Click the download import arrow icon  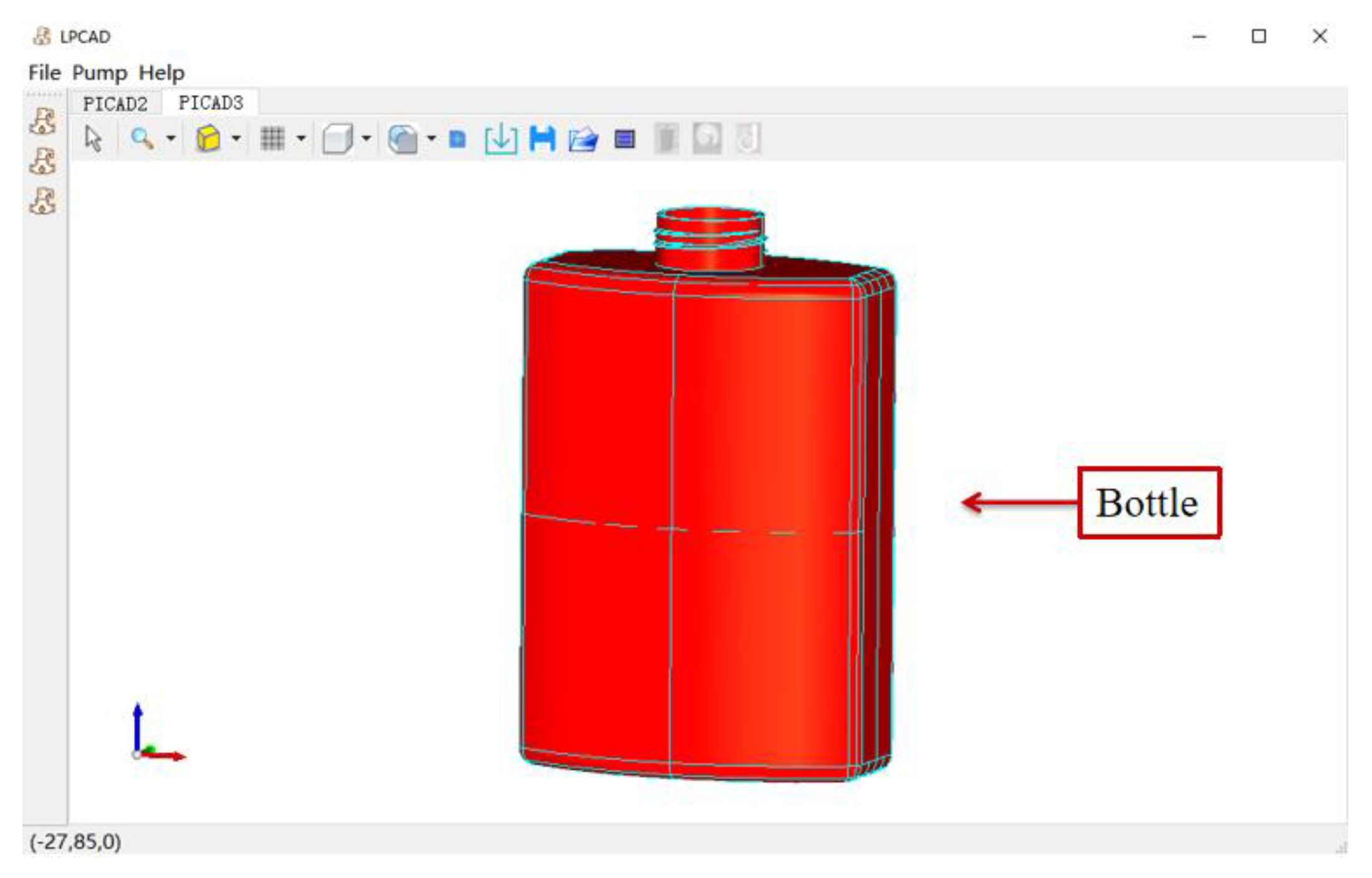click(x=501, y=138)
